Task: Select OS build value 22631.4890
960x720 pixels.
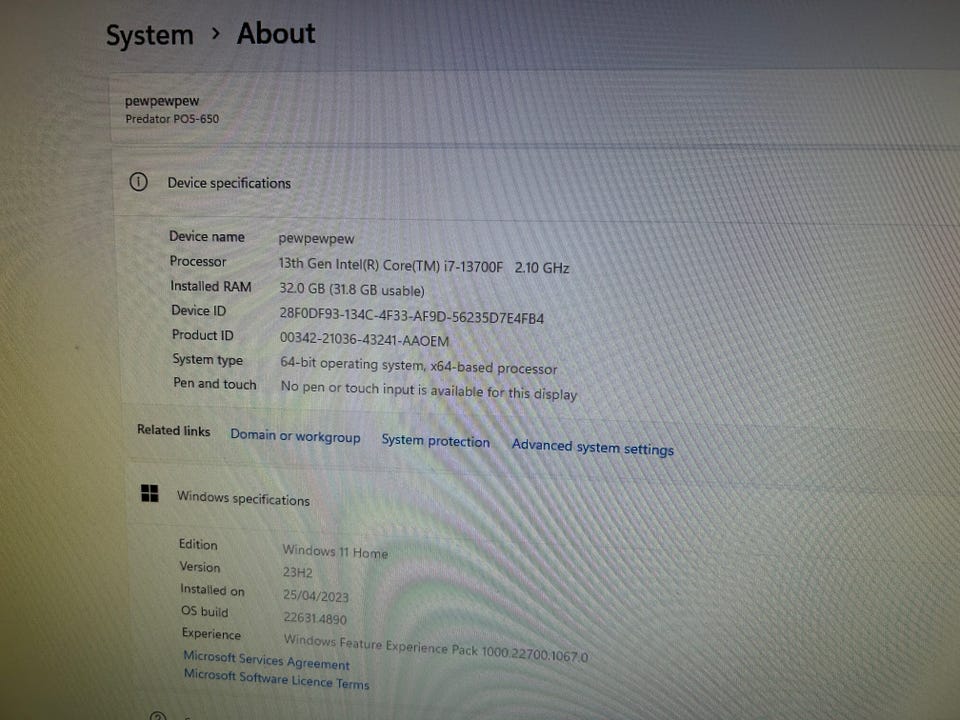Action: point(315,618)
